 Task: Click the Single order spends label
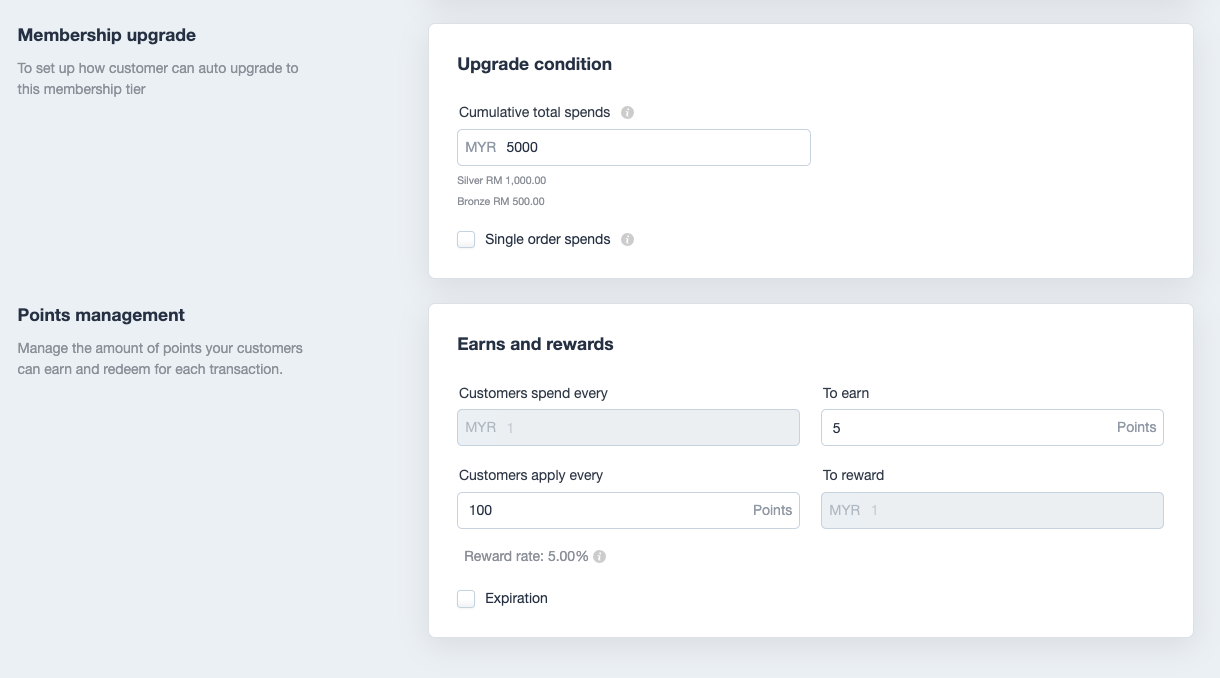click(x=547, y=240)
